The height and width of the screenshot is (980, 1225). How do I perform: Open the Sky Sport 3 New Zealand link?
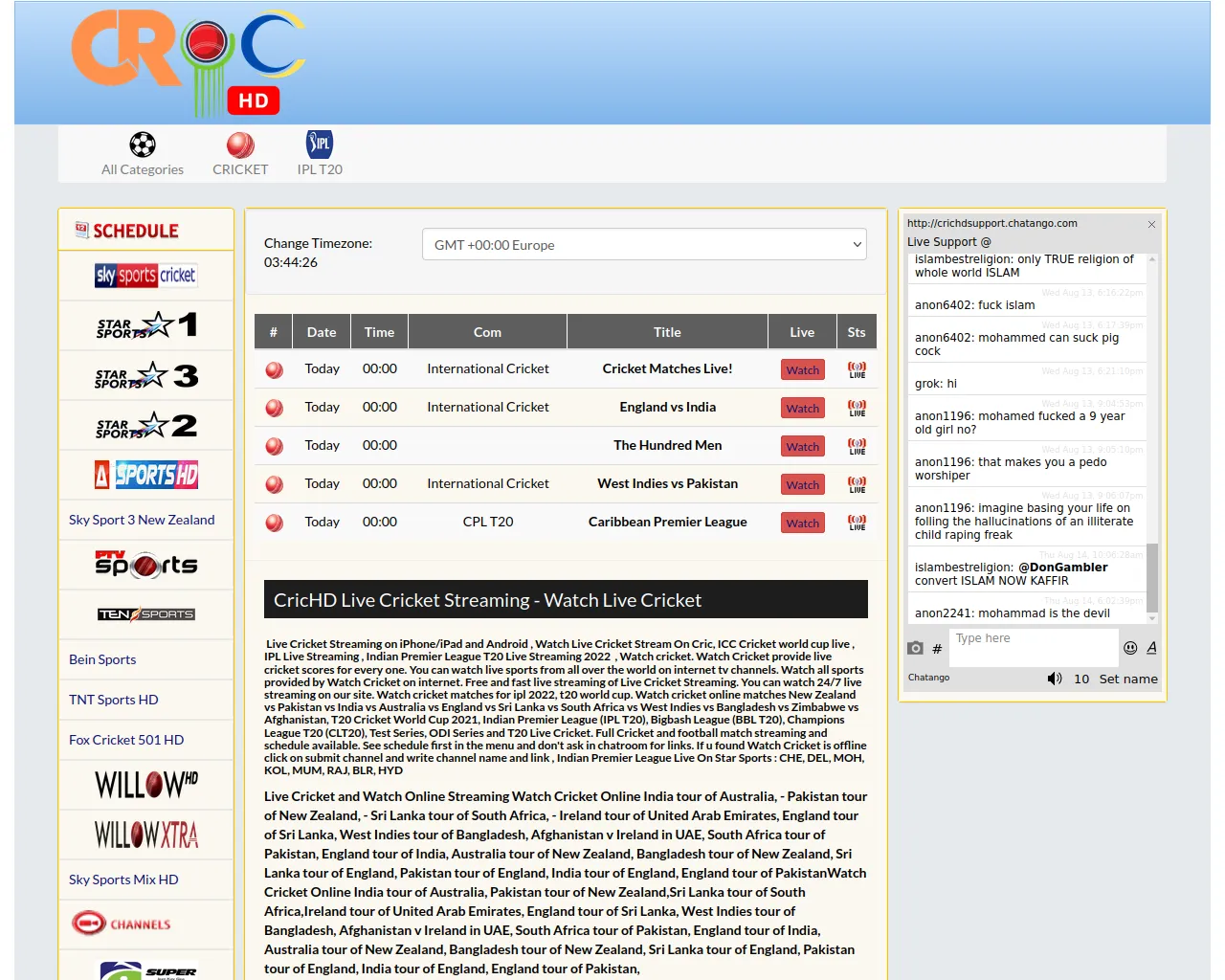click(x=142, y=520)
